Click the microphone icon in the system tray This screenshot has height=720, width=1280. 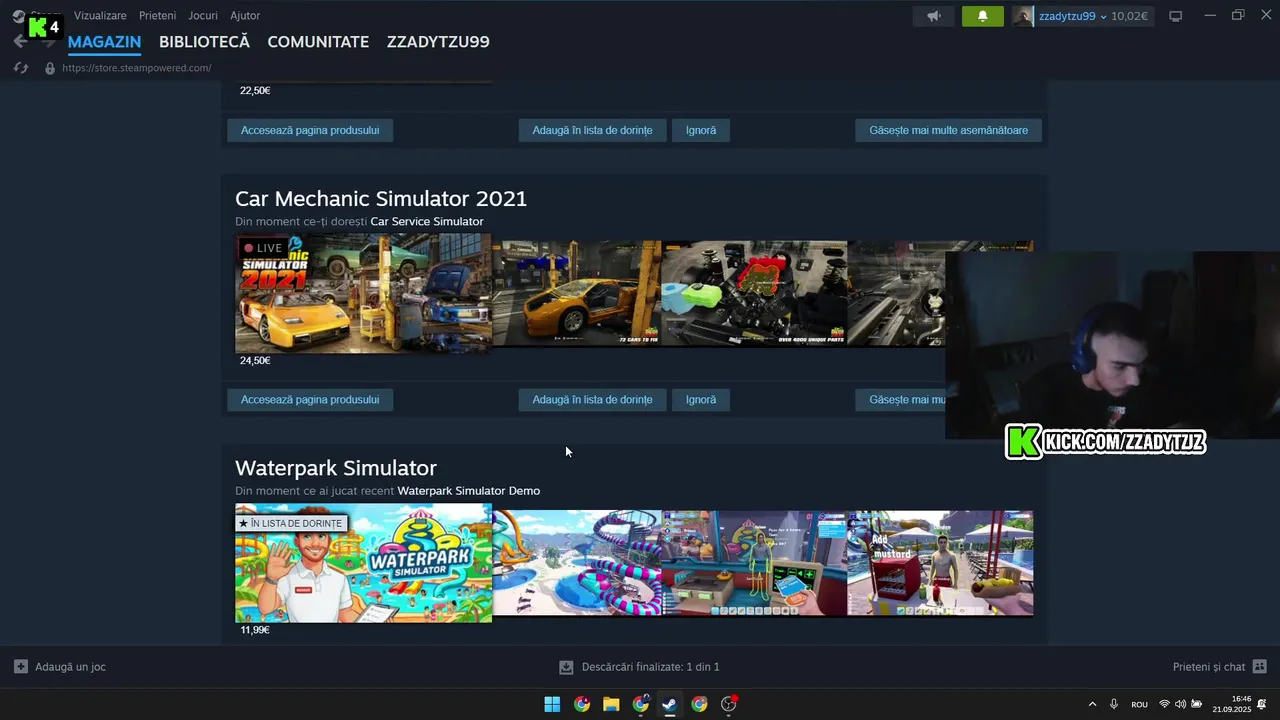(1114, 704)
